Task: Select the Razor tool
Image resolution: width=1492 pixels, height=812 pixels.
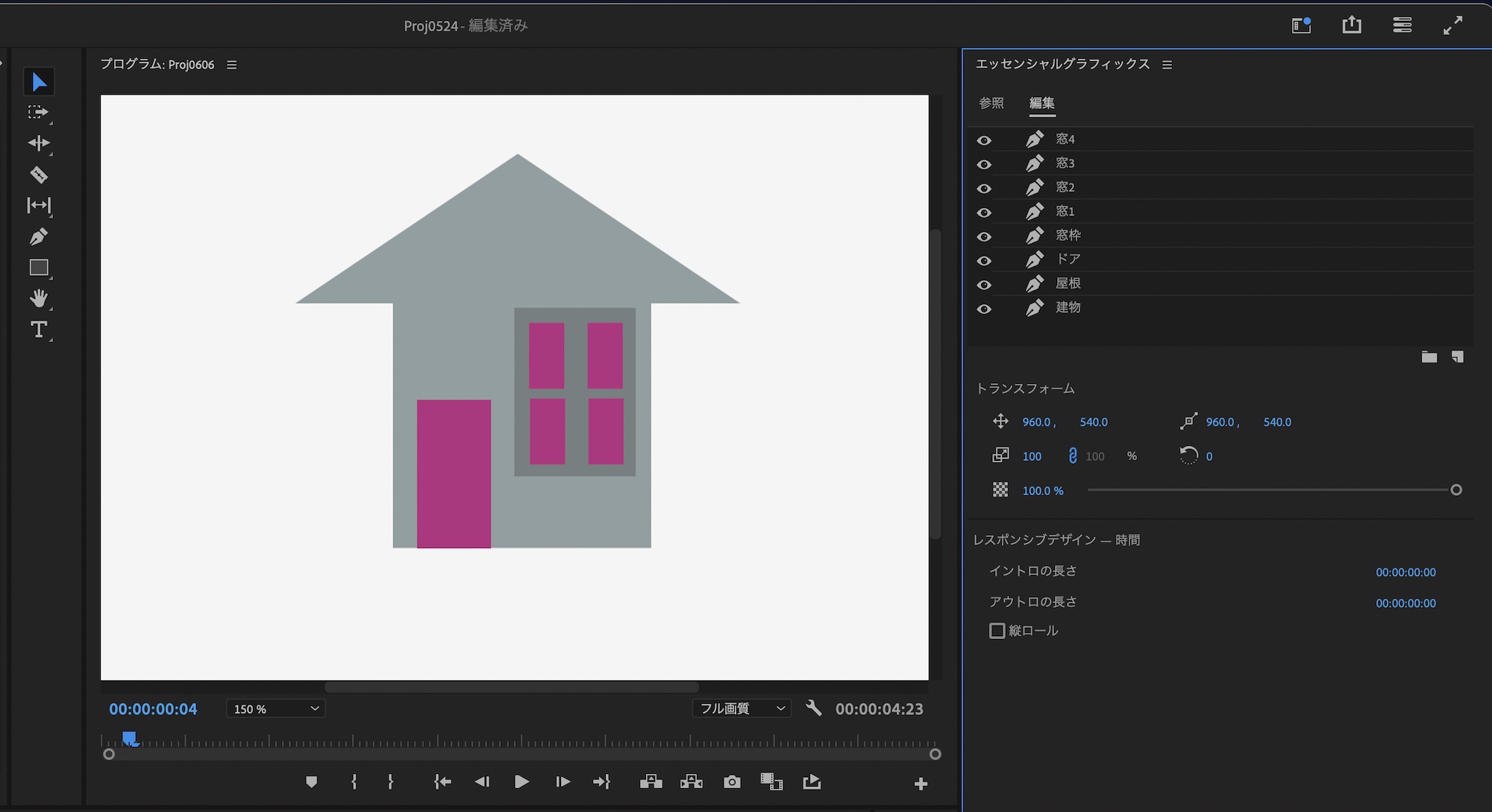Action: pyautogui.click(x=39, y=175)
